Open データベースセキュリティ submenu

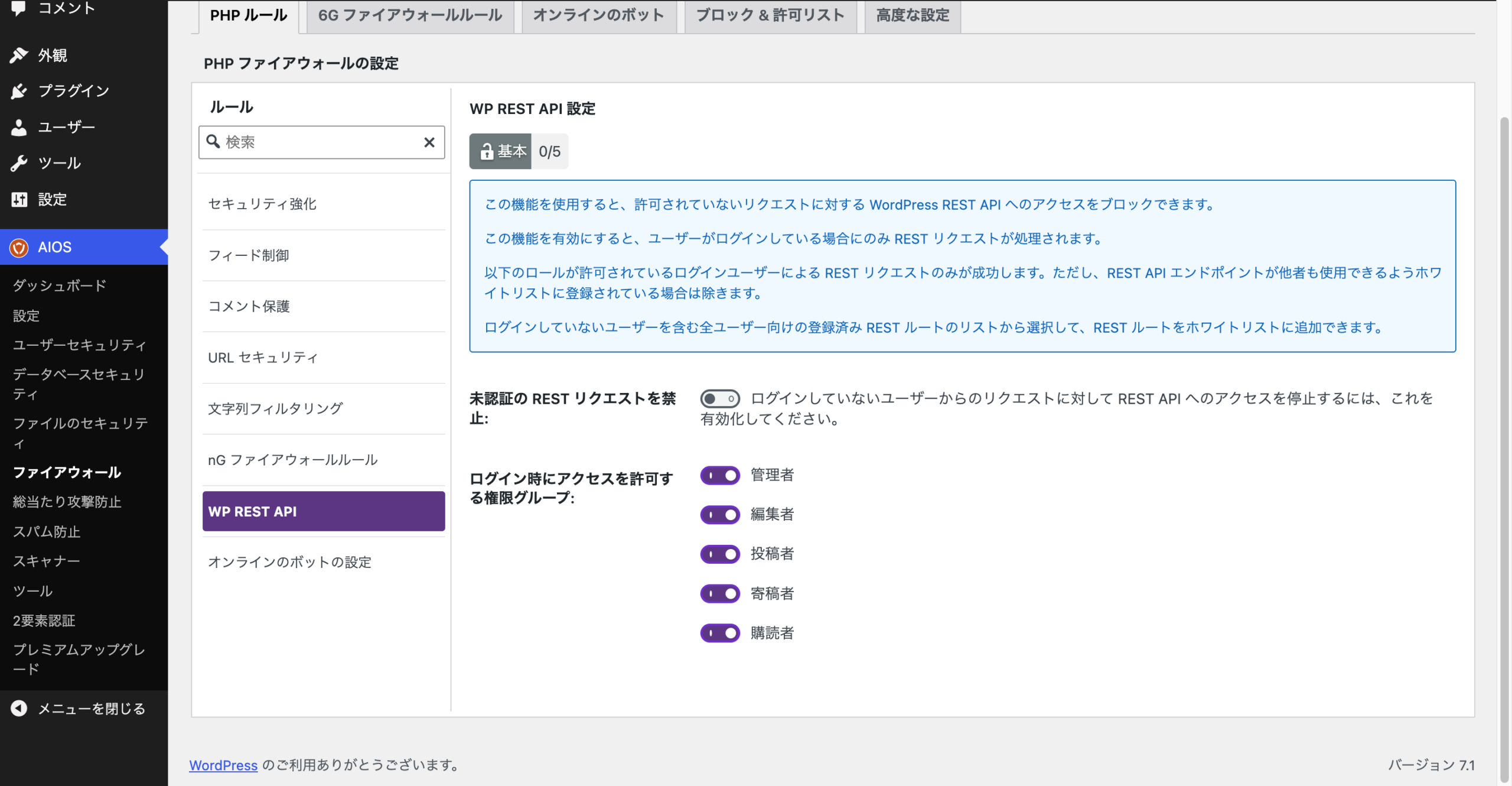(80, 384)
